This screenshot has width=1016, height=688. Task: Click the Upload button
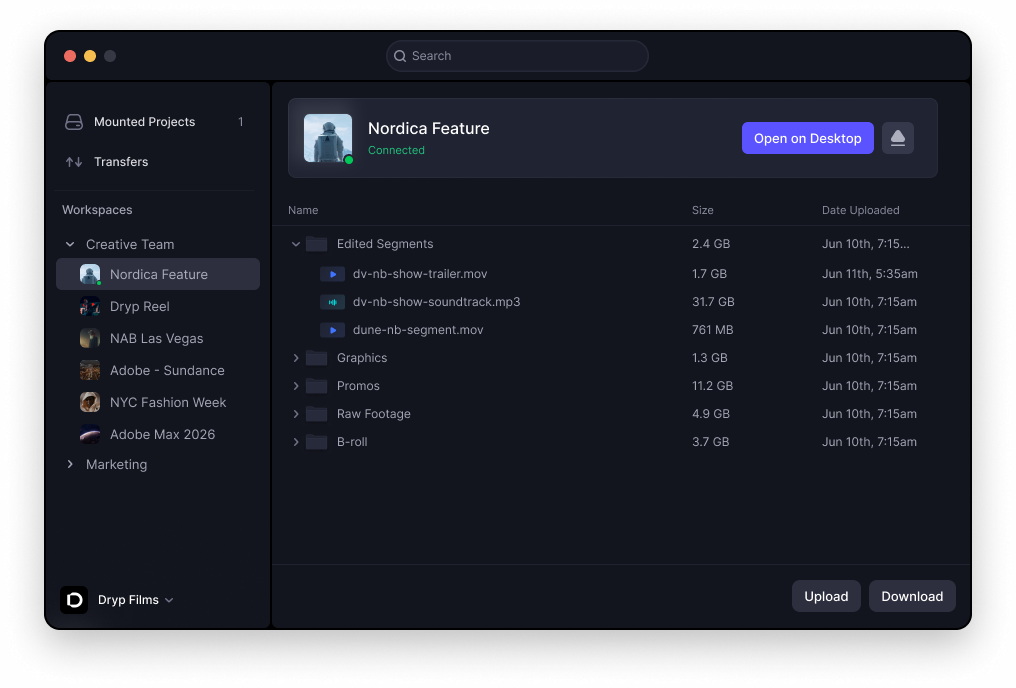tap(826, 596)
